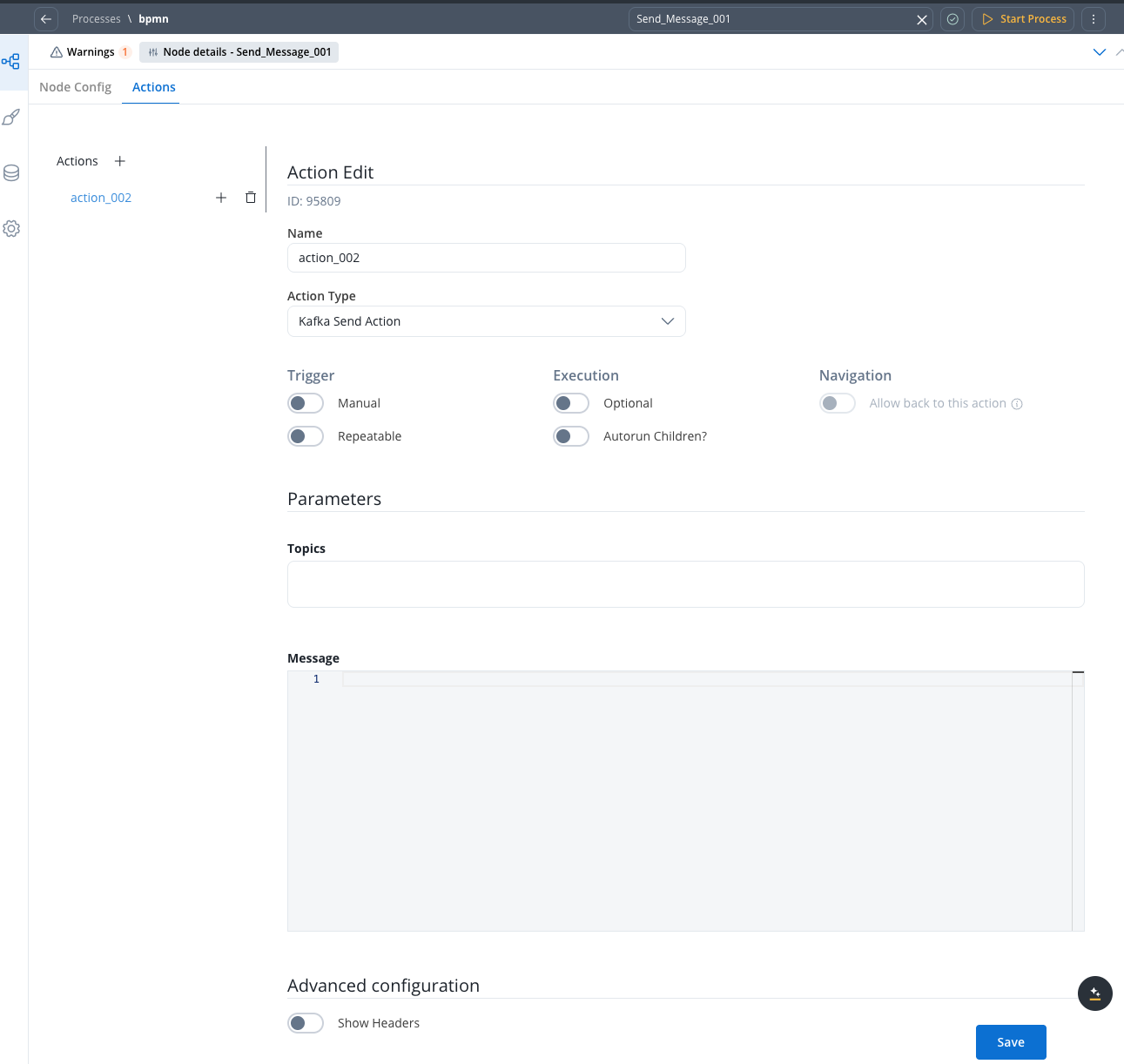Clear the Send_Message_001 search field
Screen dimensions: 1124x1064
pos(922,20)
